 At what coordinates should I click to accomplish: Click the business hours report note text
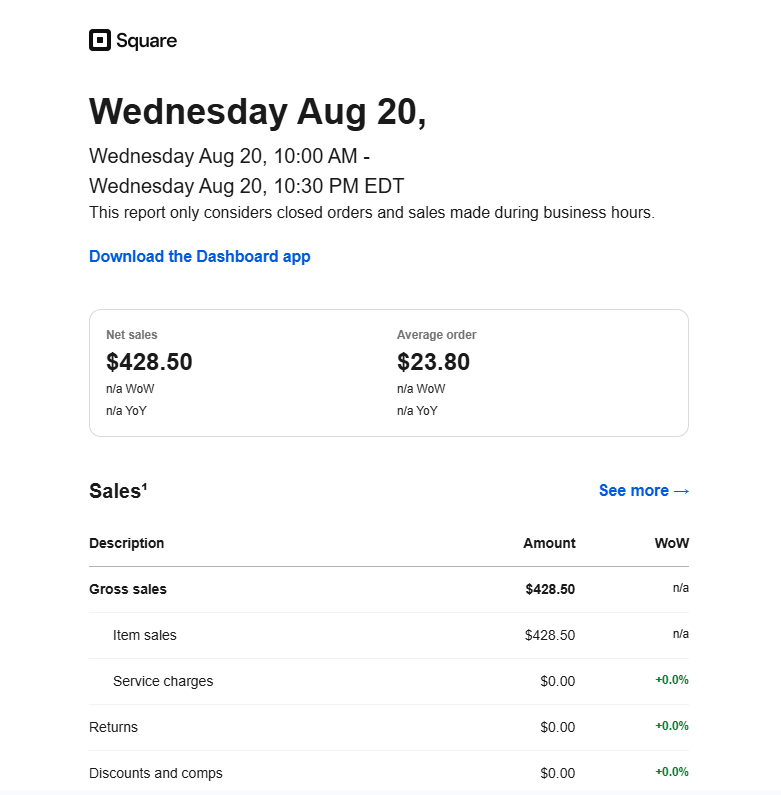pos(371,212)
